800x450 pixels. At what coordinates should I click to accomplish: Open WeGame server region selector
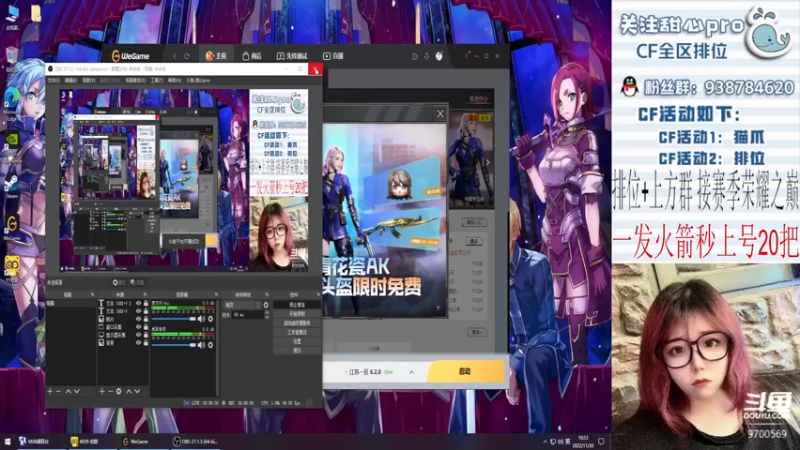[369, 372]
